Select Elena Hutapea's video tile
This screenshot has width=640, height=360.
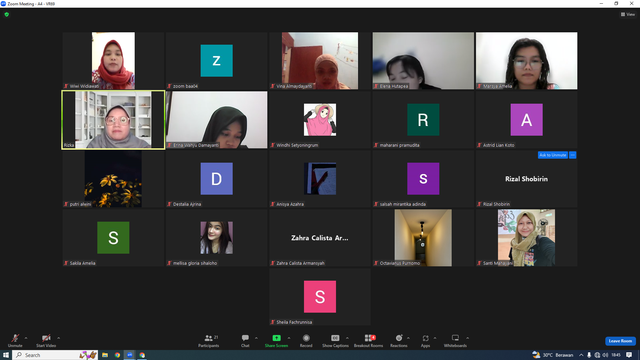[x=423, y=60]
